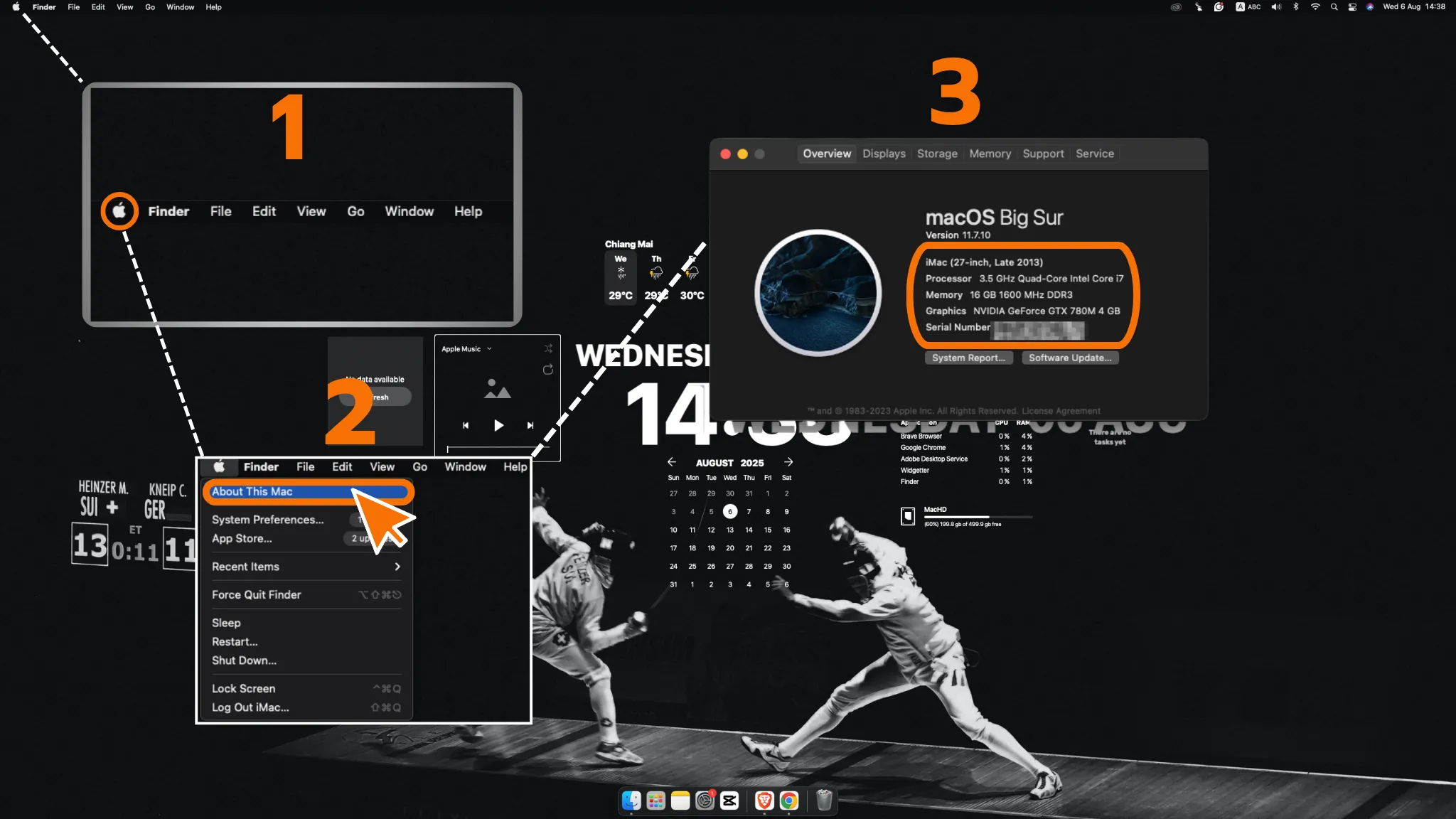The width and height of the screenshot is (1456, 819).
Task: Open System Preferences Dock icon with badge
Action: point(705,801)
